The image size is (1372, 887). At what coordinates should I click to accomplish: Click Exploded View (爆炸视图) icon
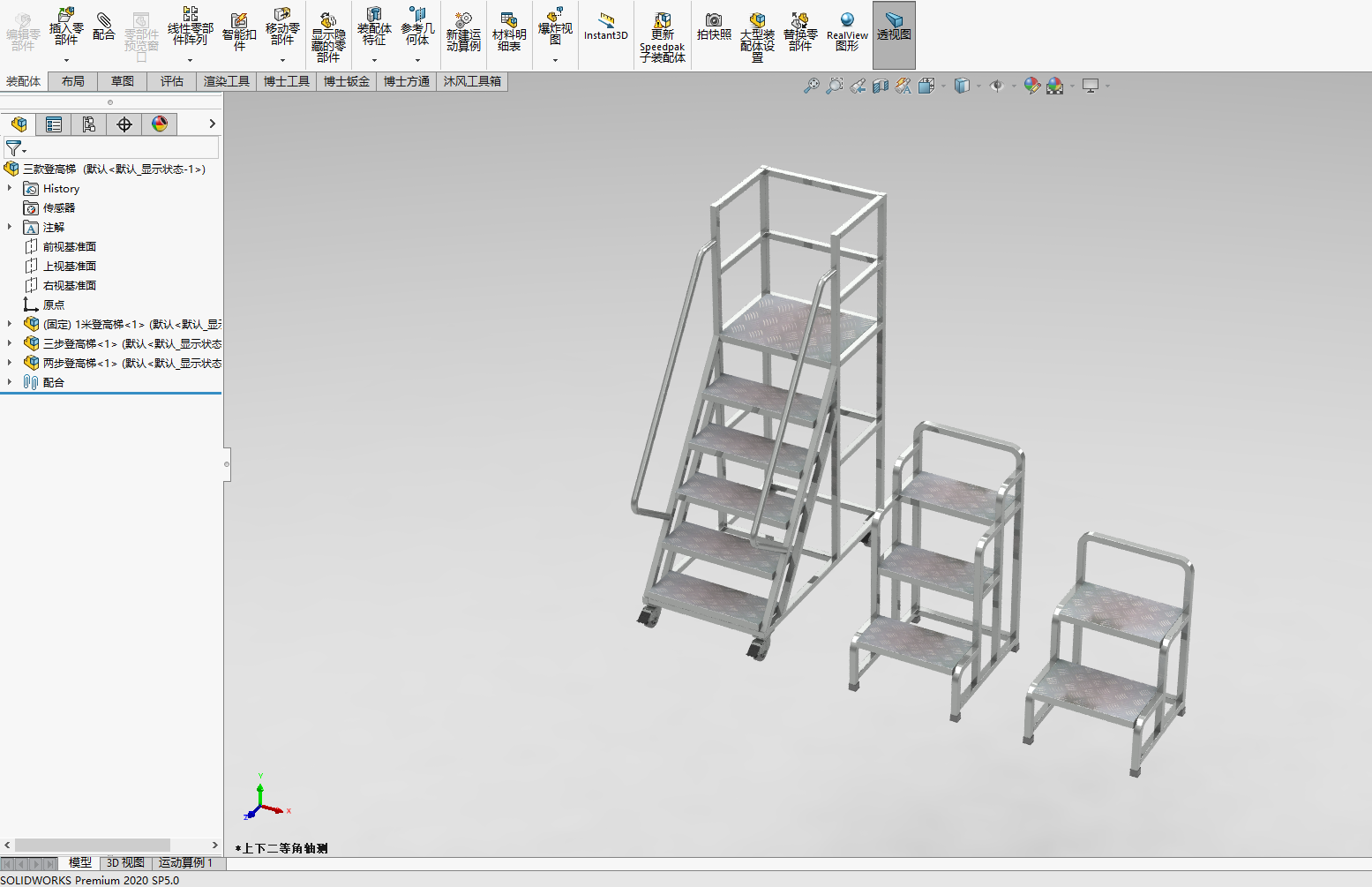point(555,26)
